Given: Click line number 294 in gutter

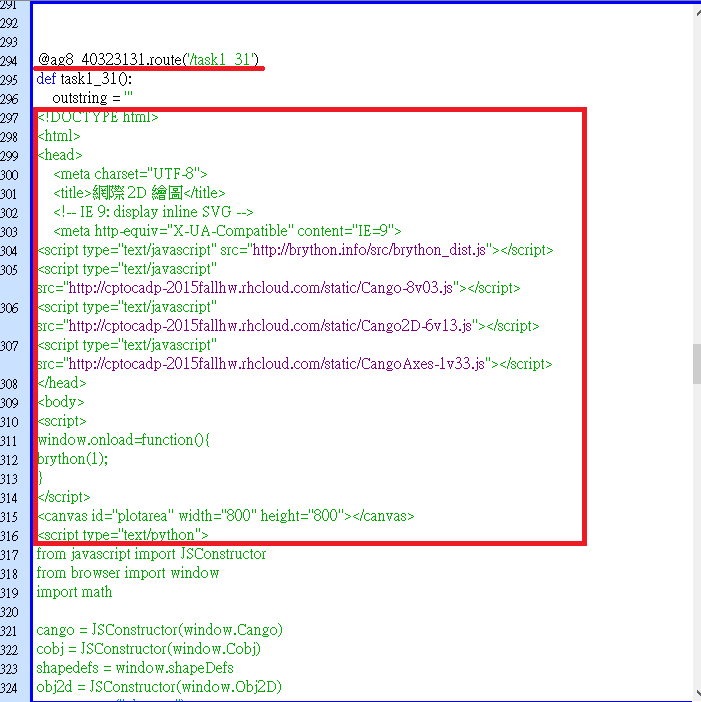Looking at the screenshot, I should click(x=9, y=61).
